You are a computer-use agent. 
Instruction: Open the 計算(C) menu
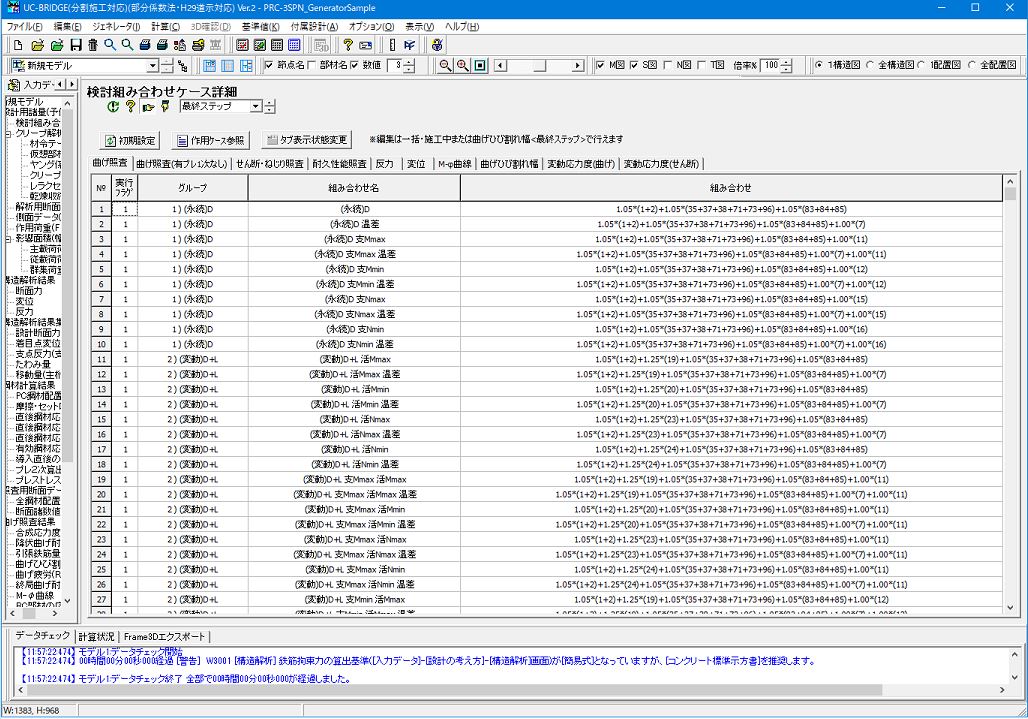click(166, 26)
